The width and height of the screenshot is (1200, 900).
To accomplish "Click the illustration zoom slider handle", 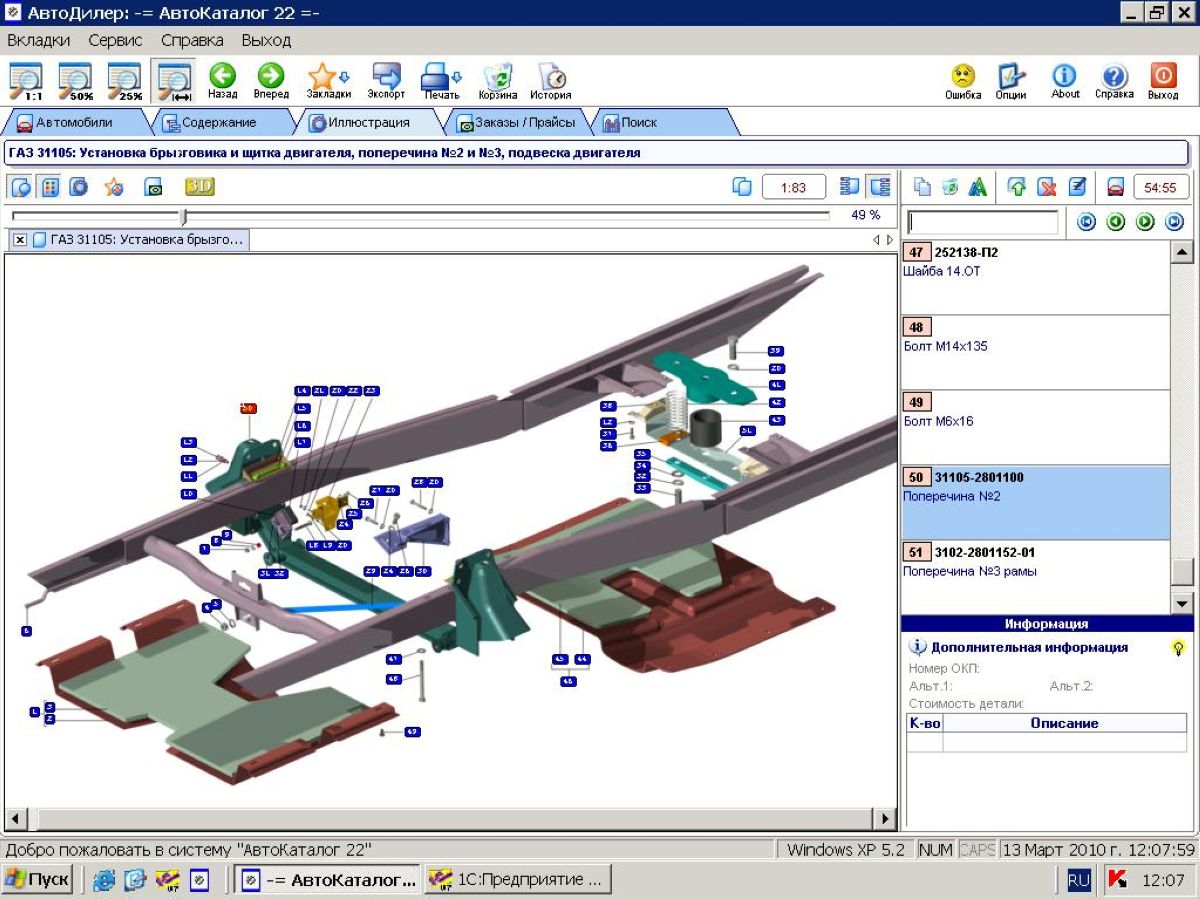I will tap(183, 216).
